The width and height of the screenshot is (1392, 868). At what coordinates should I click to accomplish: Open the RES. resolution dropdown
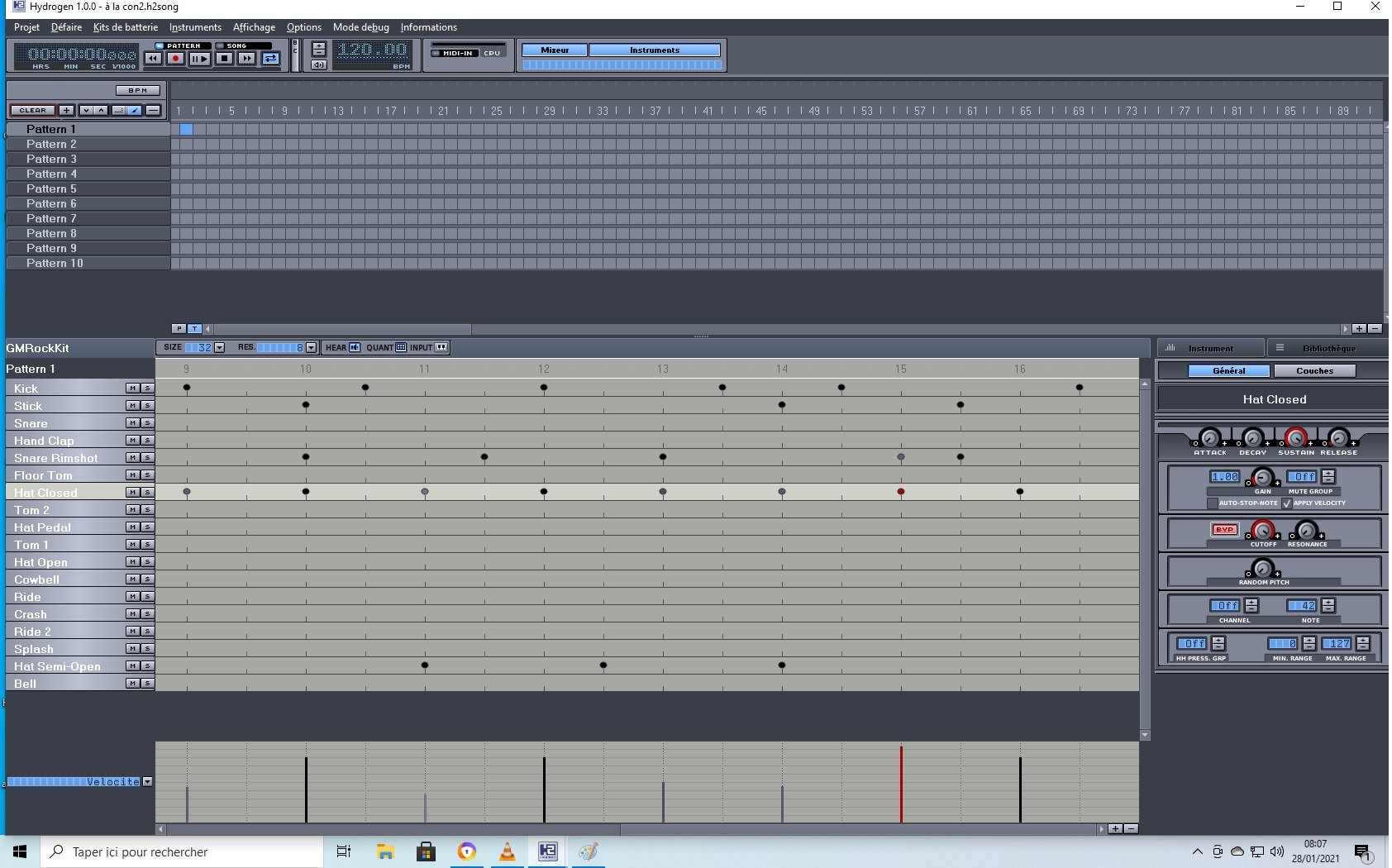pyautogui.click(x=311, y=348)
